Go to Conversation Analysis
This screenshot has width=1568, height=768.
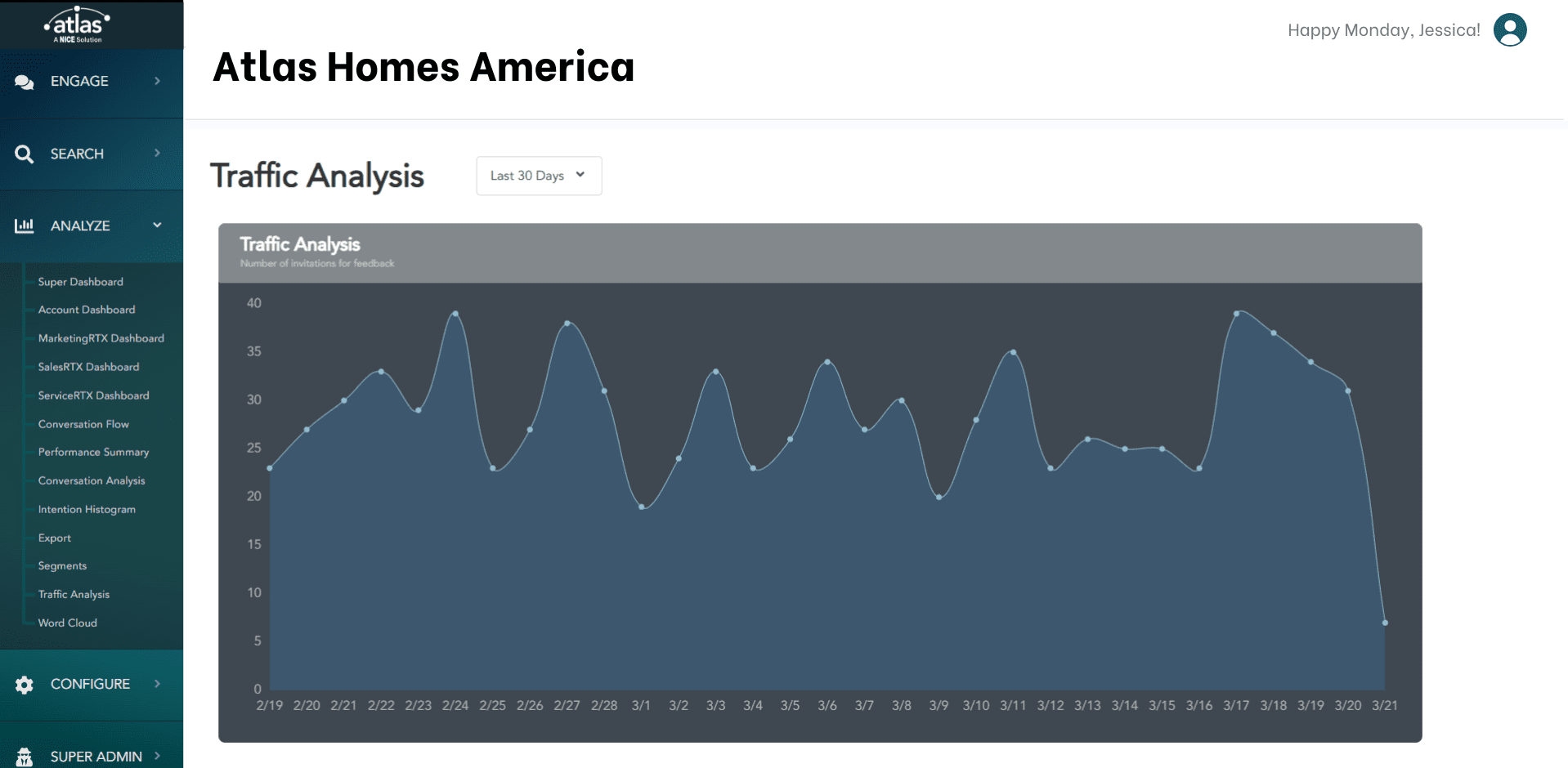92,480
